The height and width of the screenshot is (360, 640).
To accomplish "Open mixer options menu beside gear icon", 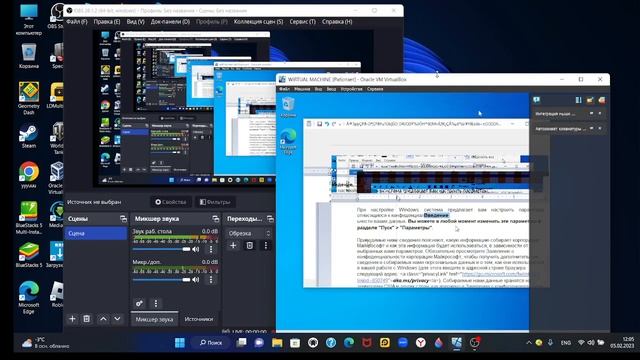I will (156, 303).
